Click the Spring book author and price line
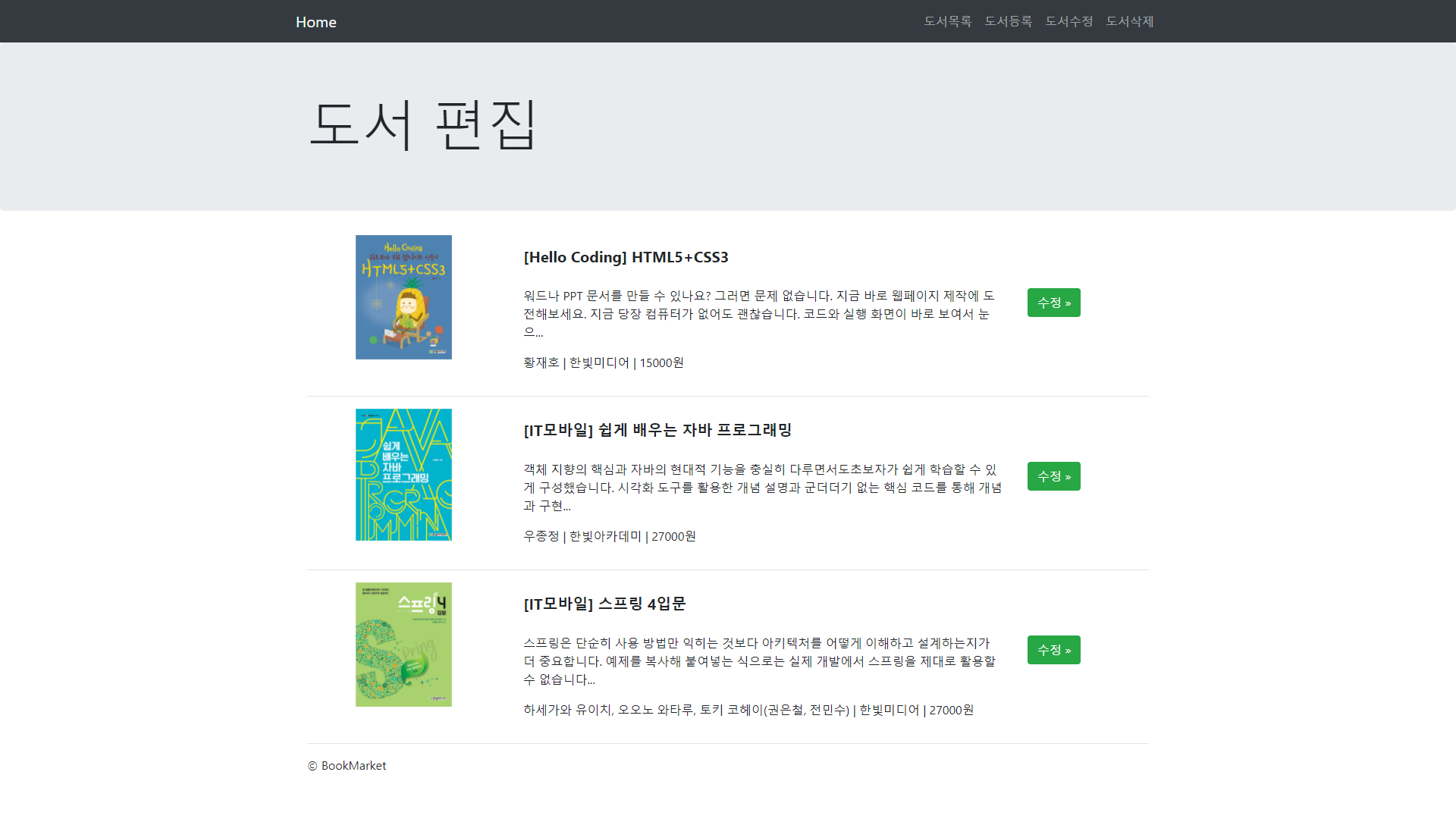Viewport: 1456px width, 819px height. pos(748,710)
